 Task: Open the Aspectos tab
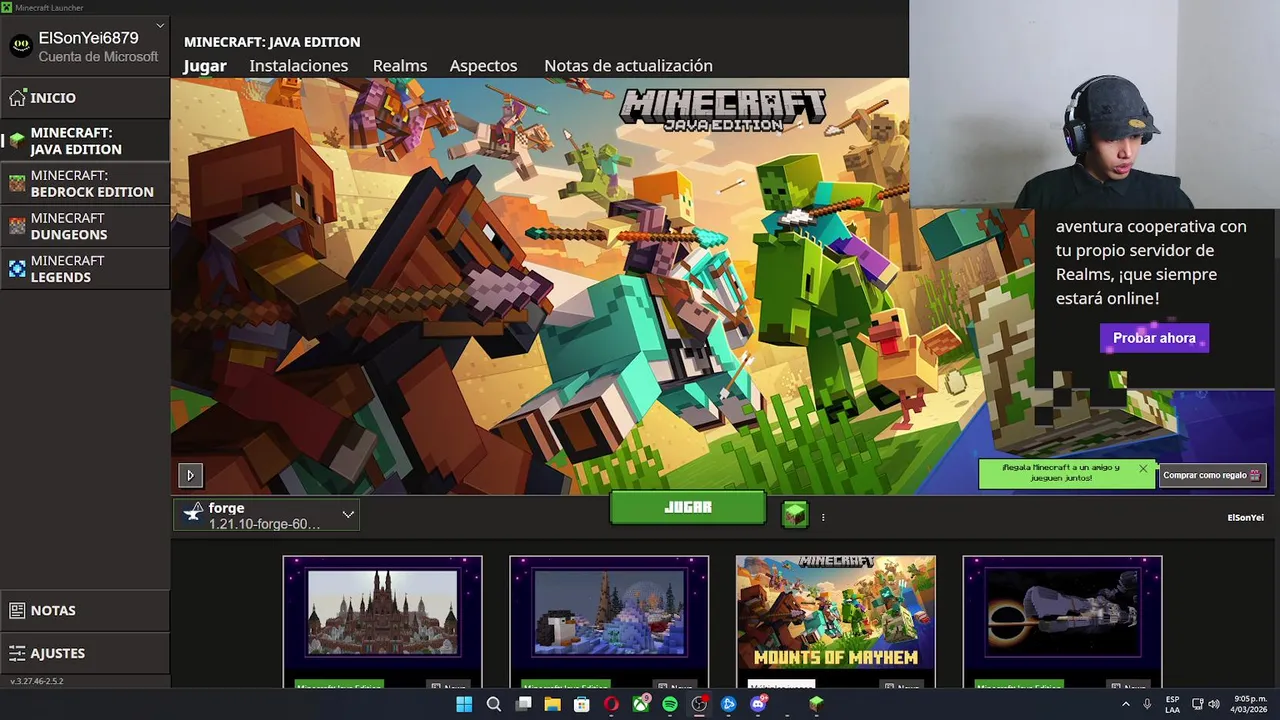tap(483, 66)
